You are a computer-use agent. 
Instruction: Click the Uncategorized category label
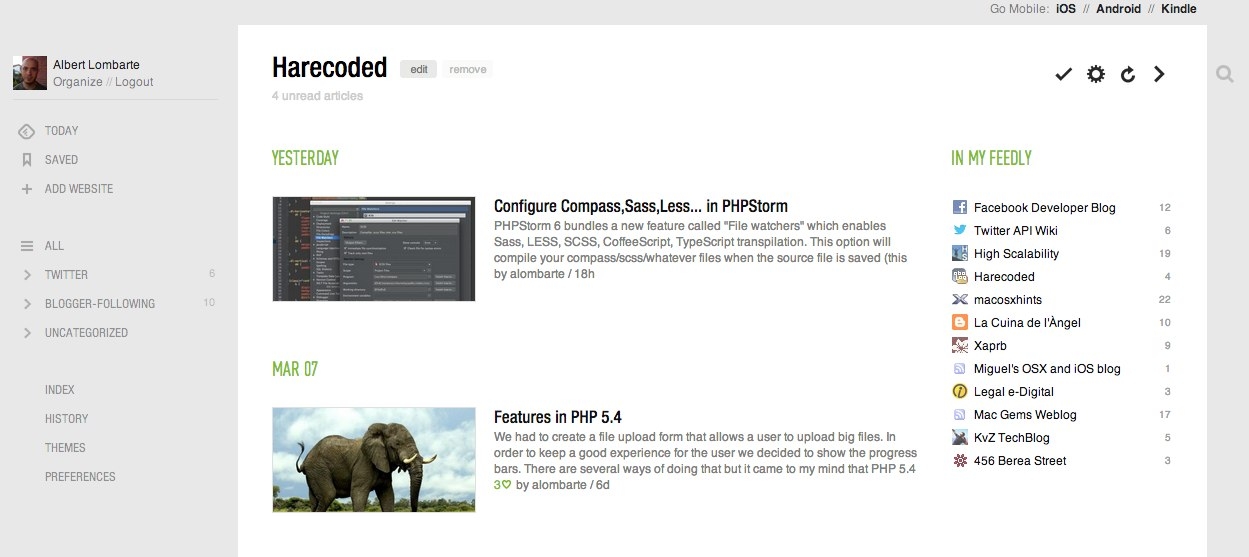click(x=86, y=333)
